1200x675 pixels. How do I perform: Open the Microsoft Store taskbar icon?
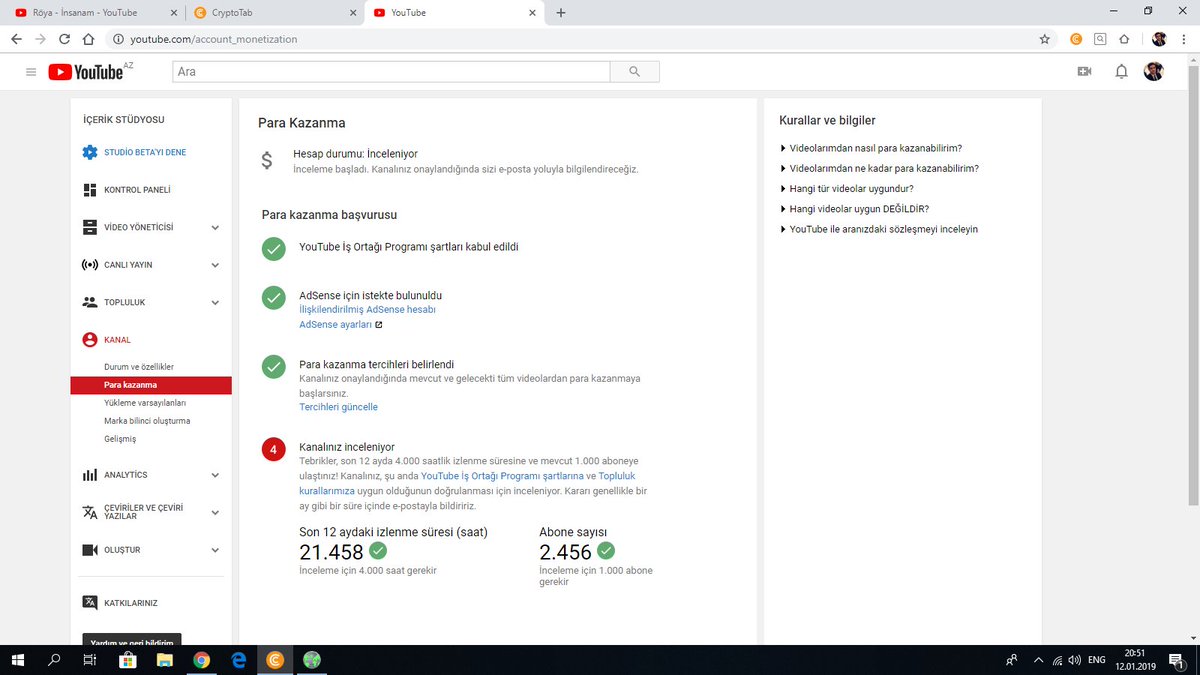pos(127,660)
